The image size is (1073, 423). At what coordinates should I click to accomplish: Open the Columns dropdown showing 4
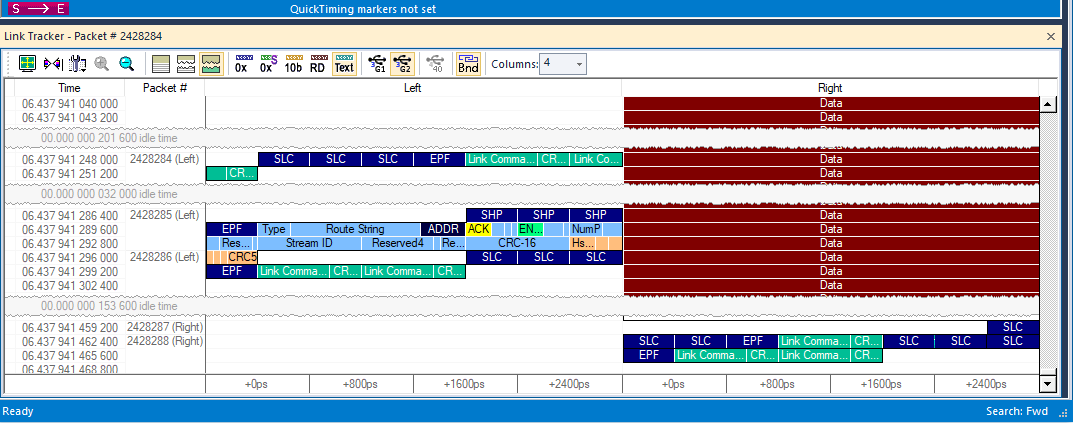point(563,64)
